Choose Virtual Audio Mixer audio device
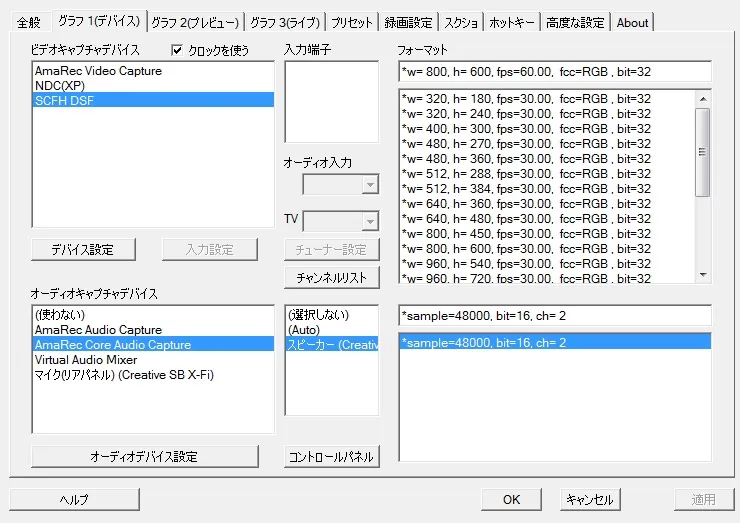 (x=85, y=359)
